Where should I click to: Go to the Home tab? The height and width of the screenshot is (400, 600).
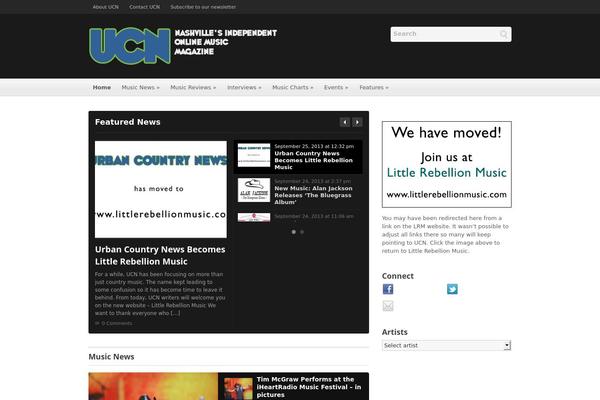pyautogui.click(x=102, y=88)
